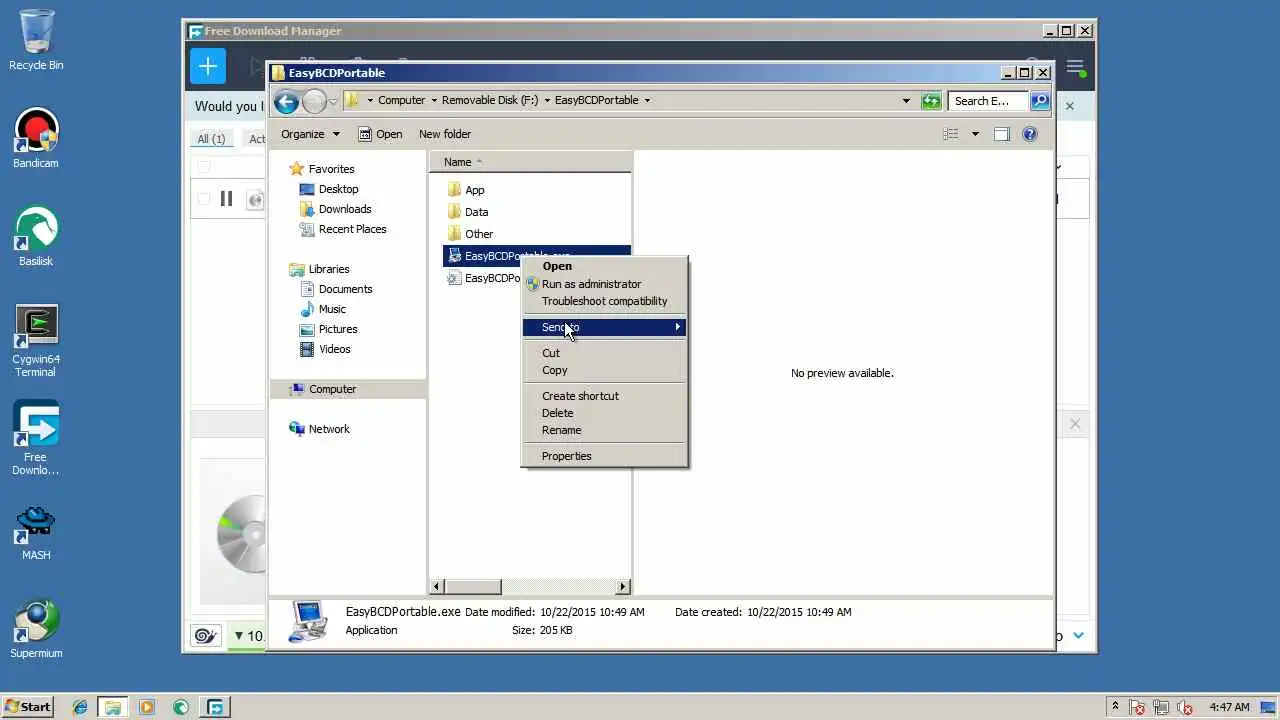Select the Bandicam desktop shortcut
The width and height of the screenshot is (1280, 720).
pyautogui.click(x=36, y=138)
